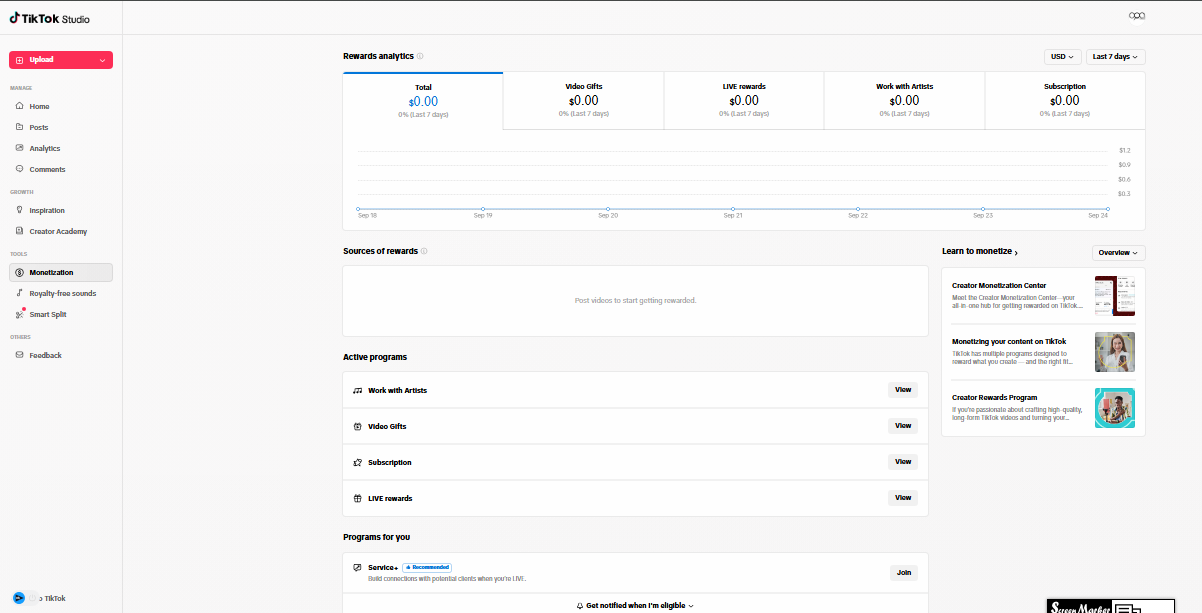Image resolution: width=1202 pixels, height=613 pixels.
Task: Open the Overview dropdown
Action: (1118, 253)
